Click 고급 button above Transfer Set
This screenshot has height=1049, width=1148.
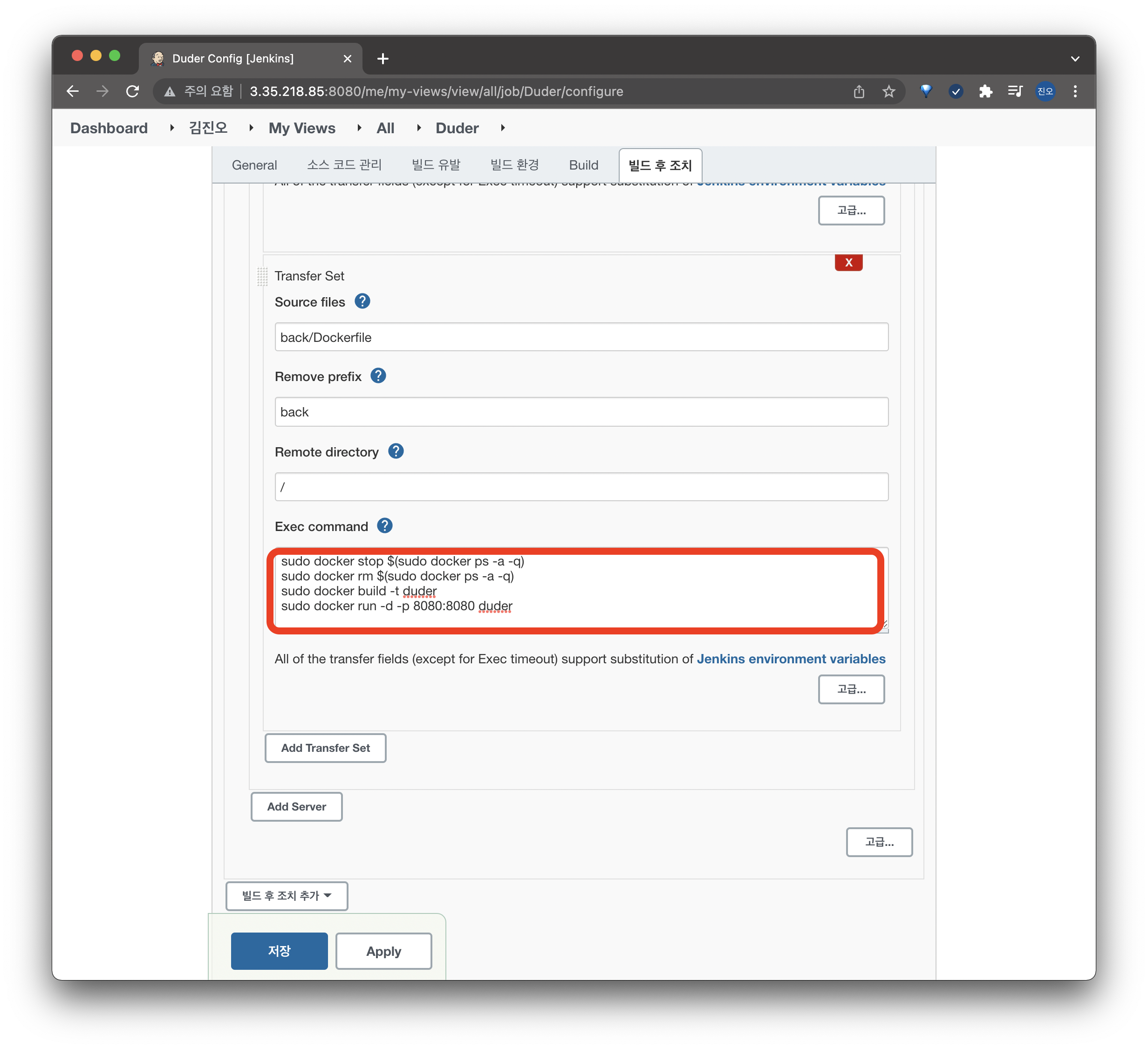pyautogui.click(x=851, y=211)
